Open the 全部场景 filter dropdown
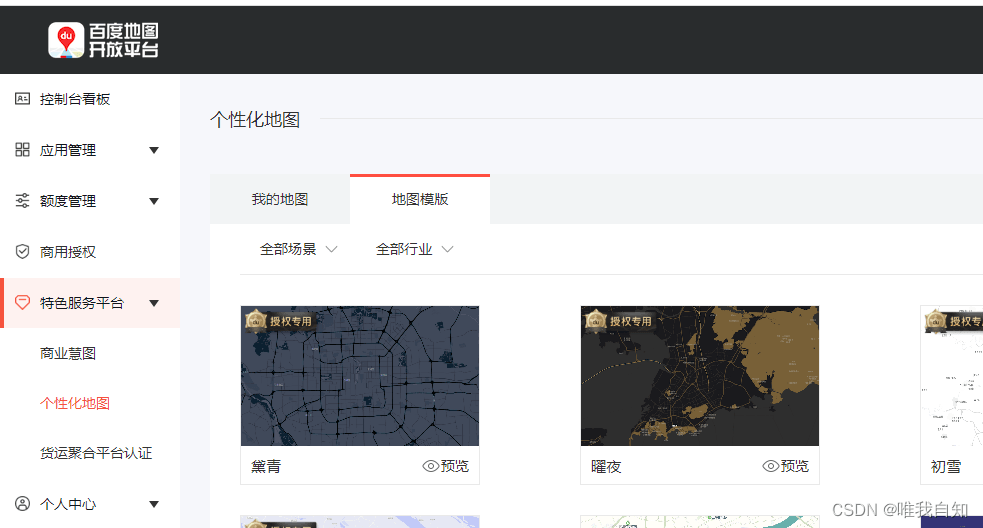983x528 pixels. (x=299, y=249)
